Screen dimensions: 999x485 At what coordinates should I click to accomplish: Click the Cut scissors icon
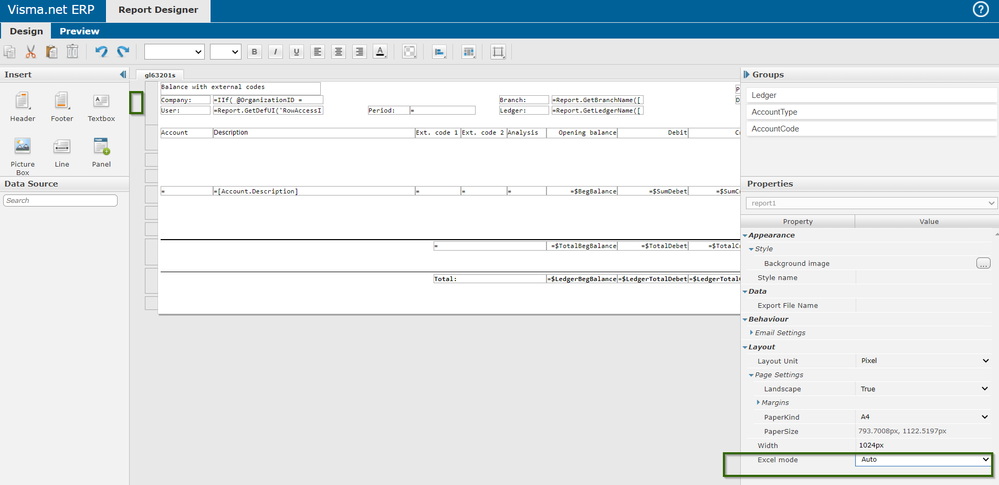coord(31,52)
